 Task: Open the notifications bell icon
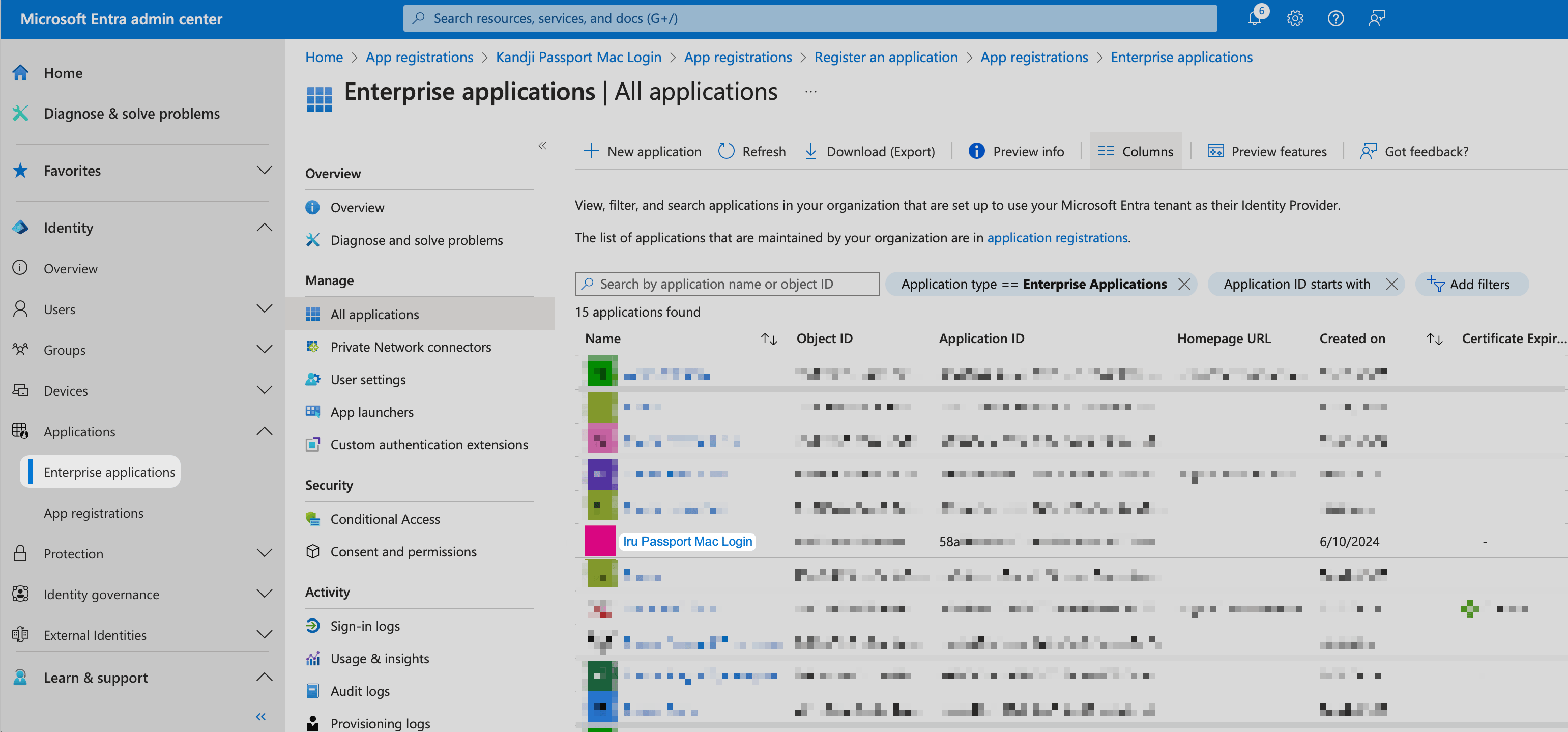pos(1254,18)
